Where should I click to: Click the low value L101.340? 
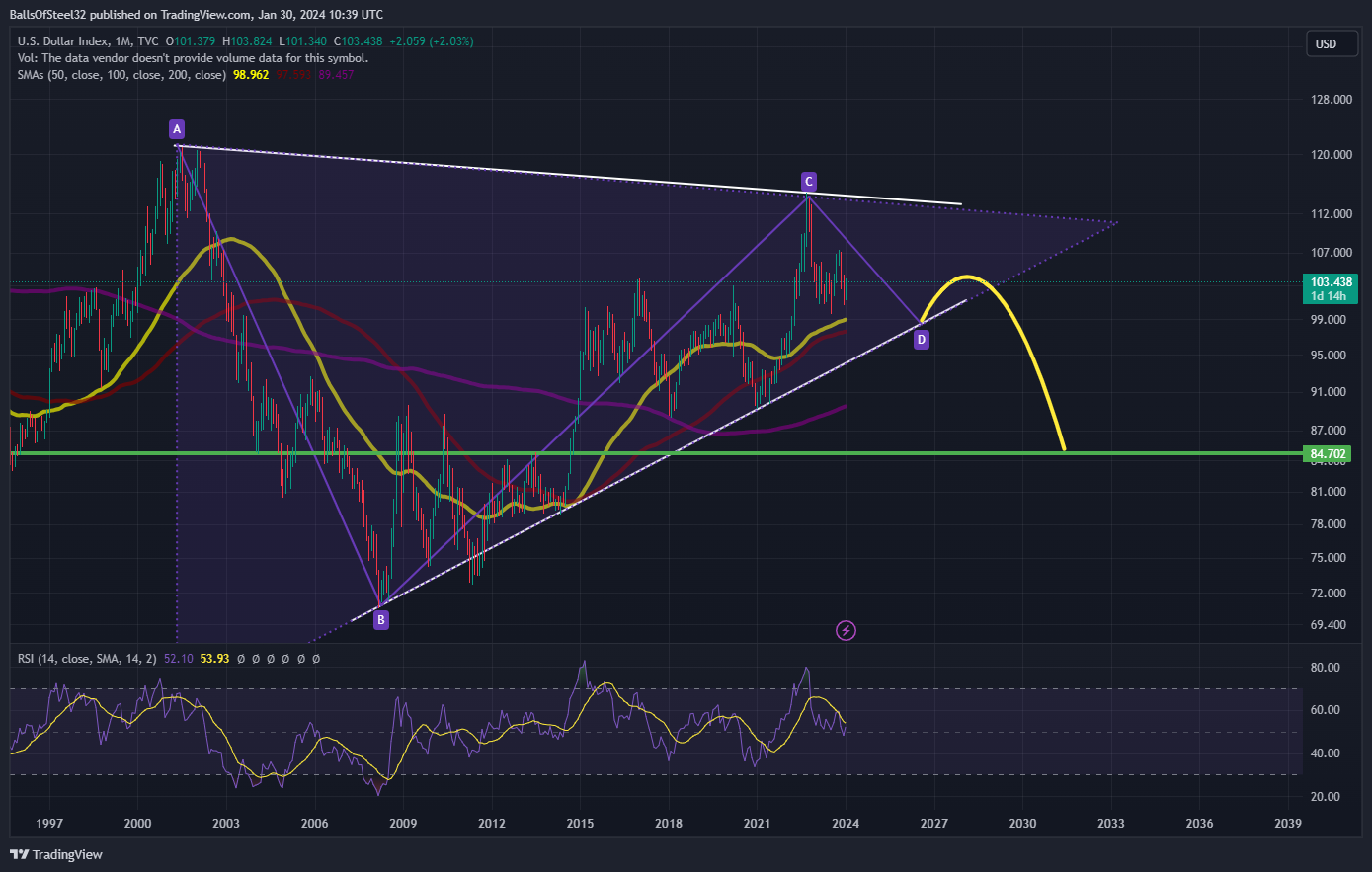[305, 41]
